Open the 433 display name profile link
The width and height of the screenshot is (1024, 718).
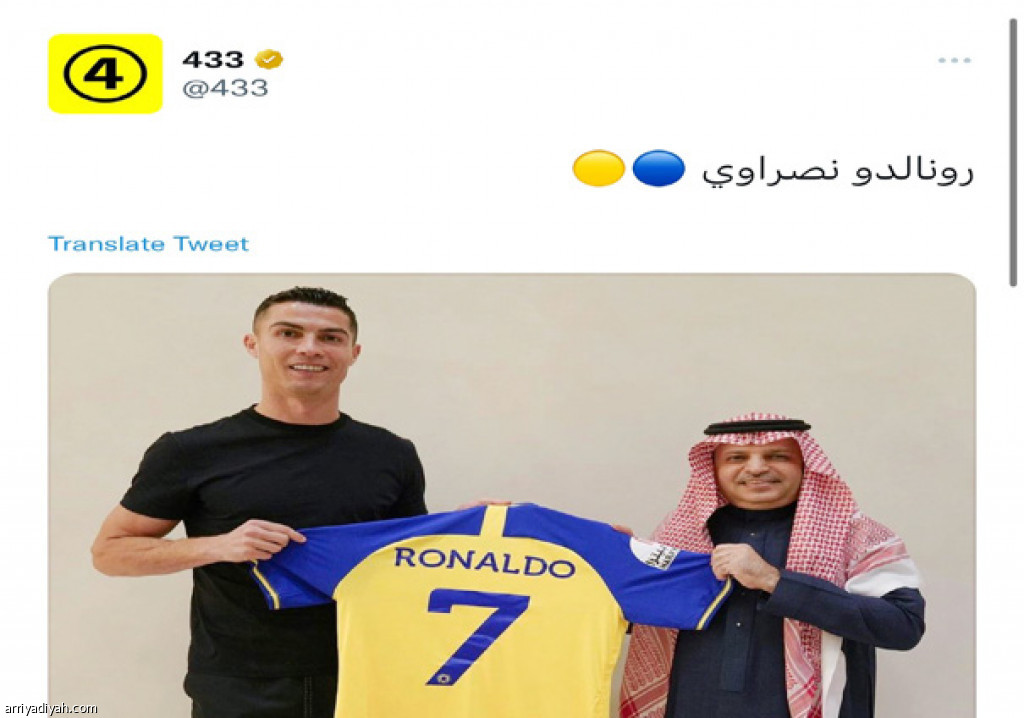[x=213, y=59]
